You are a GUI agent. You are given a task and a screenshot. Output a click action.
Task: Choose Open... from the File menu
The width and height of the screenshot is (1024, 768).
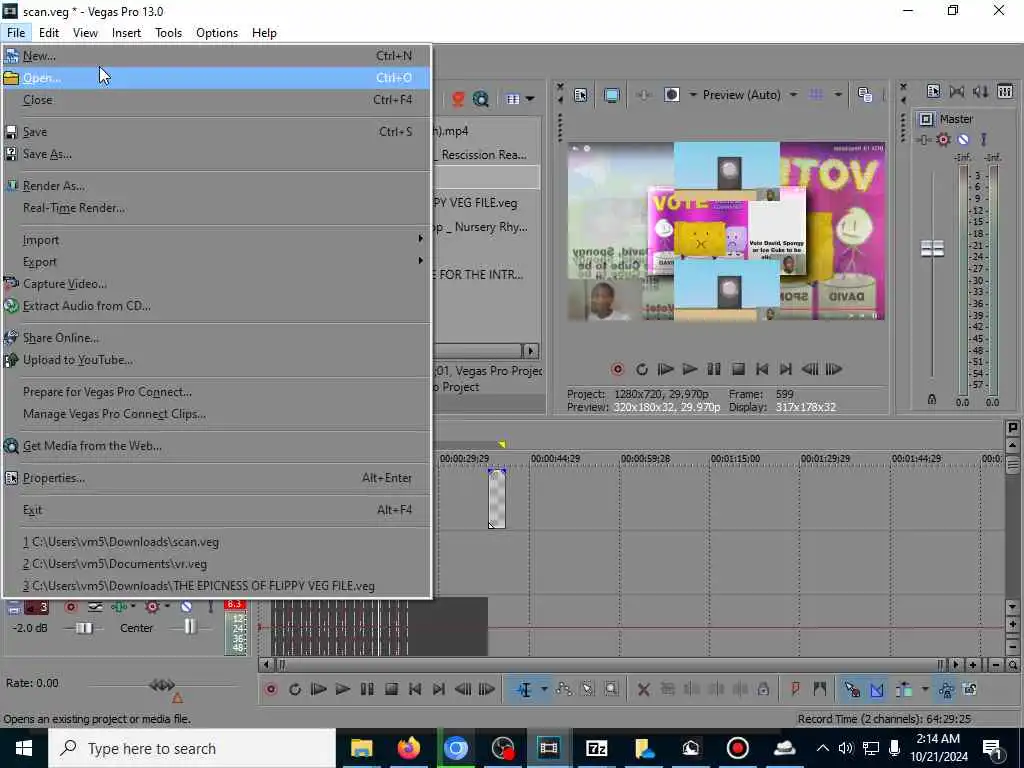pos(216,78)
